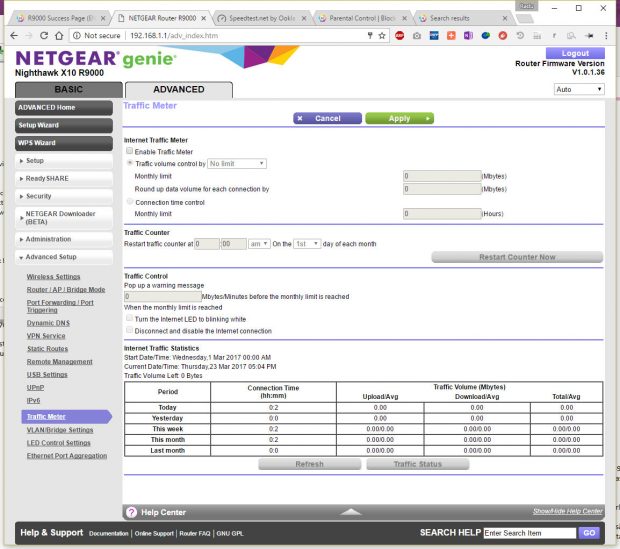The width and height of the screenshot is (620, 549).
Task: Switch to the Speedtest.net browser tab
Action: coord(260,17)
